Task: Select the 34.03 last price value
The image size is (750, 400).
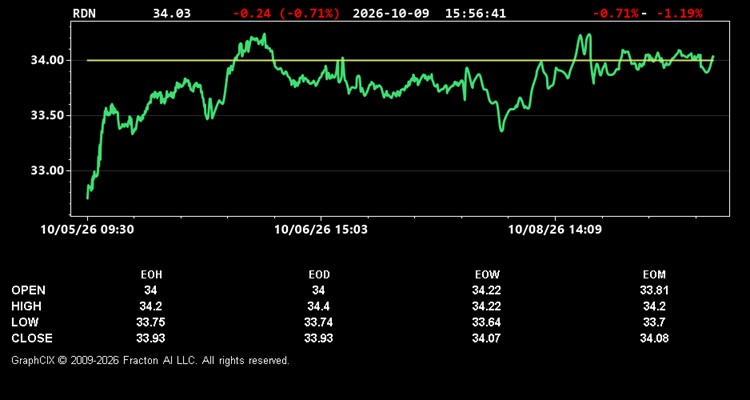Action: [x=172, y=13]
